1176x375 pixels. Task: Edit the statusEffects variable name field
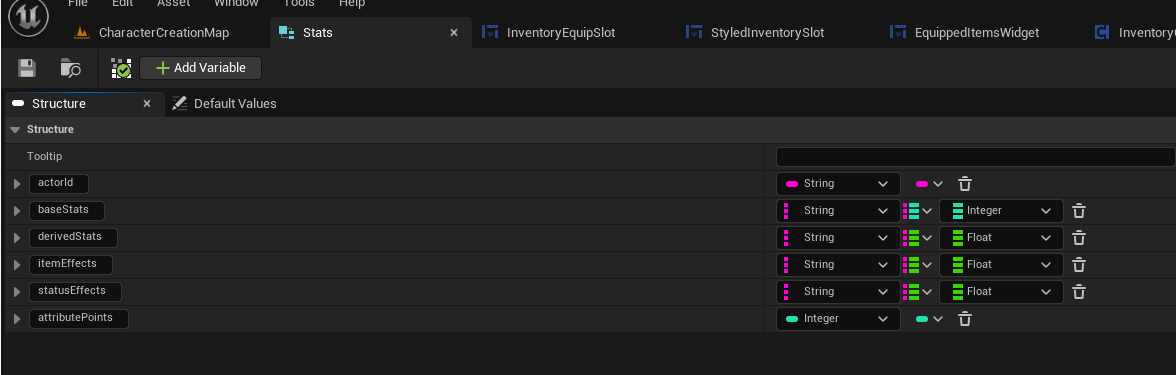pyautogui.click(x=75, y=291)
